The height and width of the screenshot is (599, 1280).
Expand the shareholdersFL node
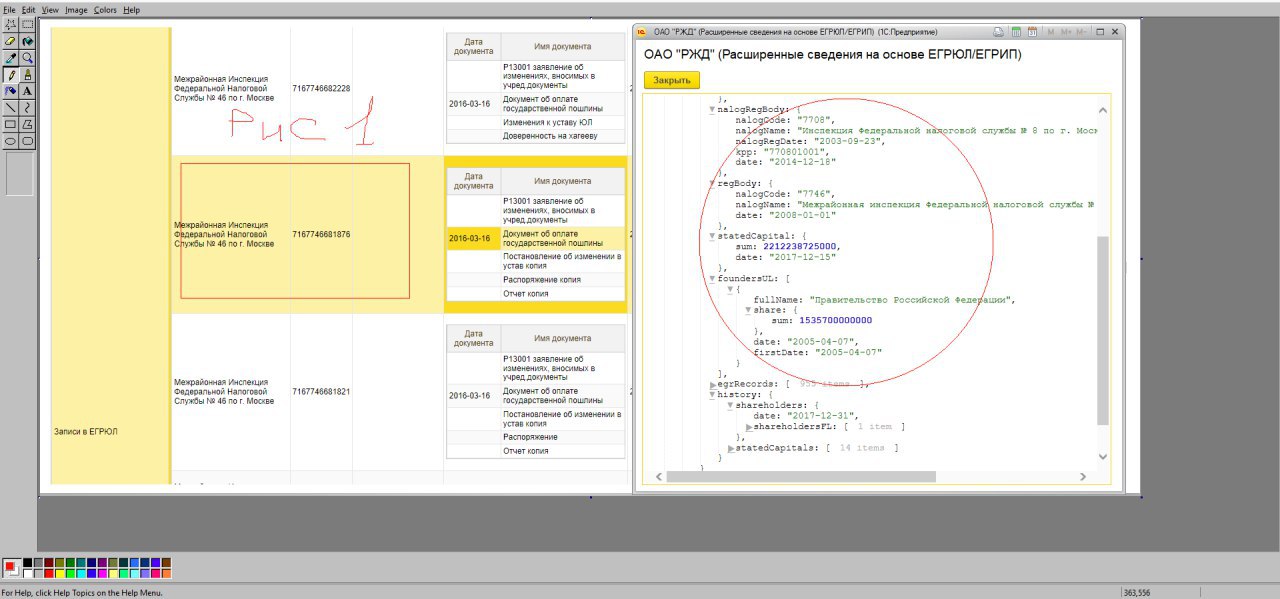(748, 427)
